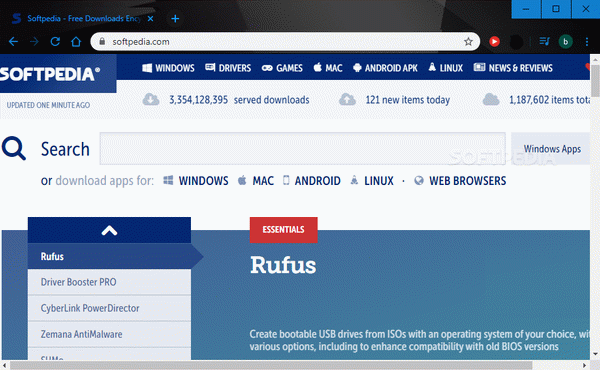Bookmark this page with the star icon
This screenshot has height=370, width=600.
tap(468, 42)
